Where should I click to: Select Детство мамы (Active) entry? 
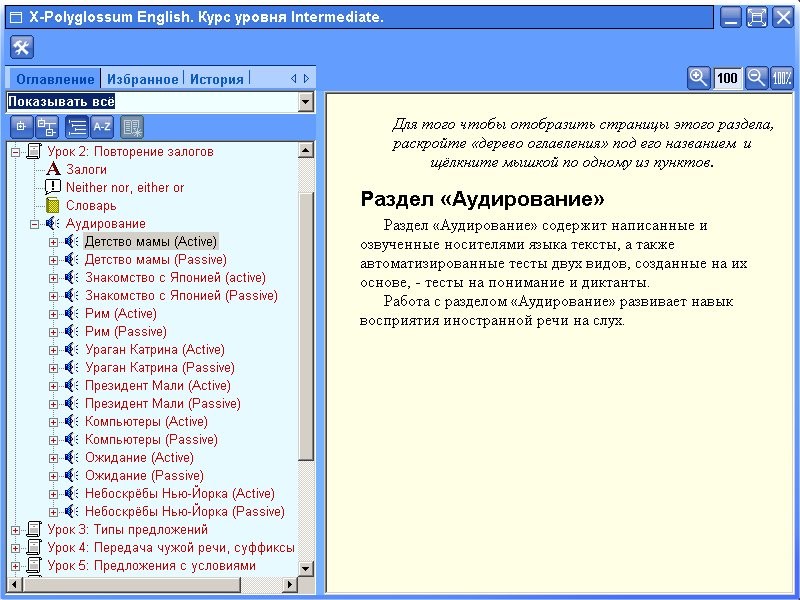(x=151, y=241)
